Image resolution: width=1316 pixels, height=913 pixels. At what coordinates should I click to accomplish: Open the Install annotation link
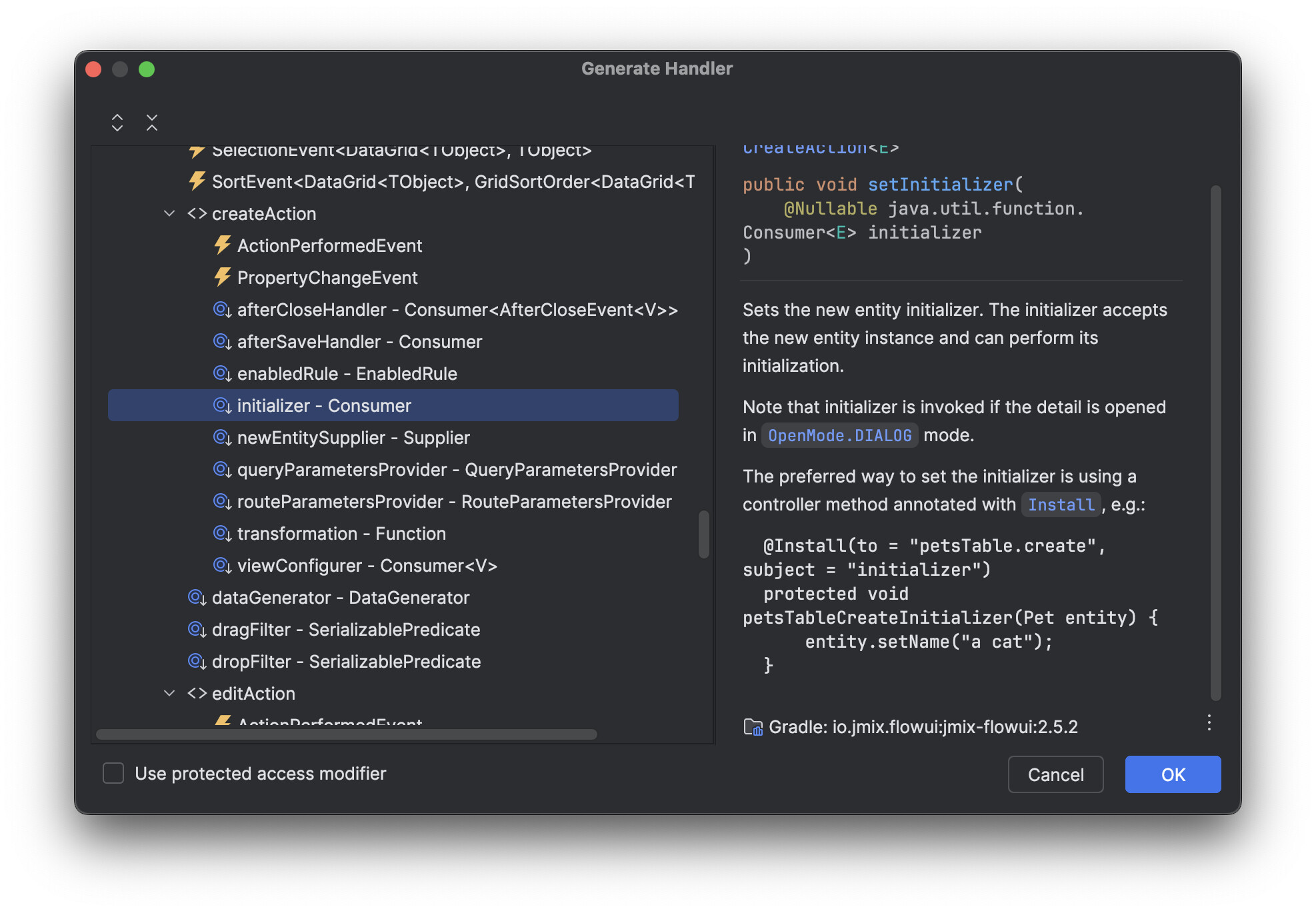(1061, 504)
